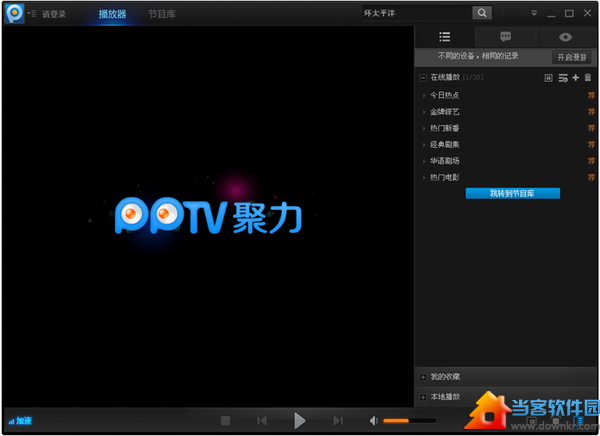Expand the 我的收藏 section

click(423, 377)
